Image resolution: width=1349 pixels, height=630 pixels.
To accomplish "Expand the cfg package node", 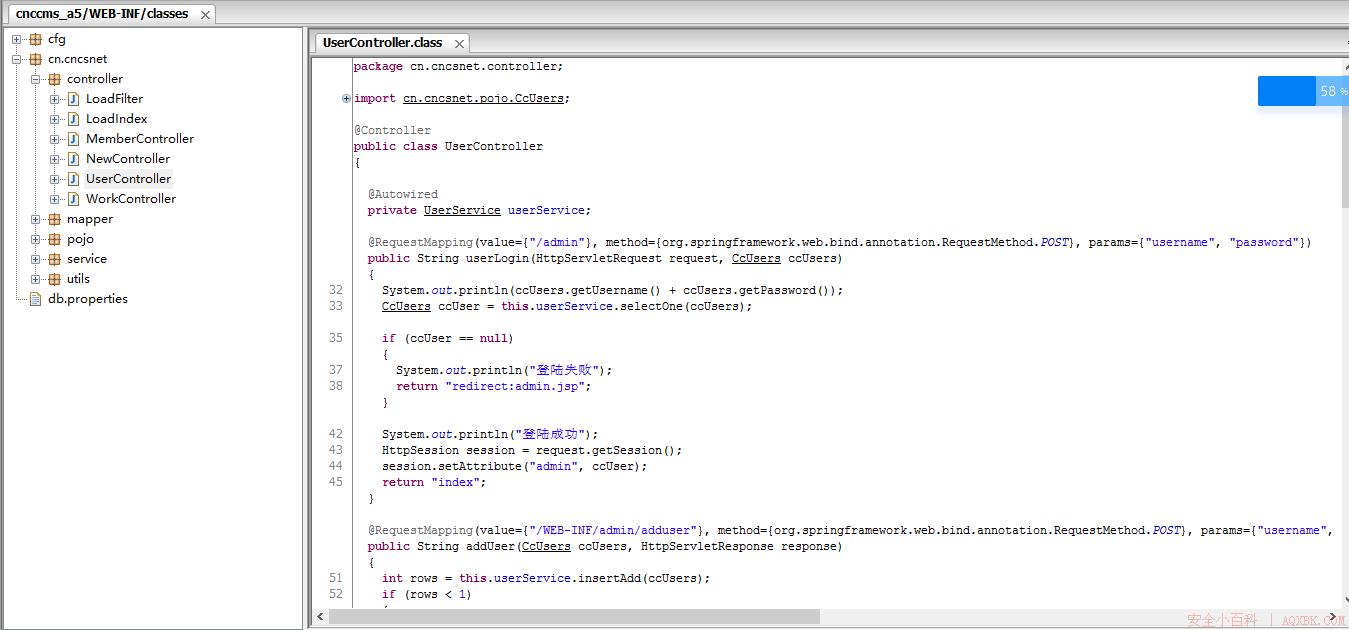I will pyautogui.click(x=16, y=39).
